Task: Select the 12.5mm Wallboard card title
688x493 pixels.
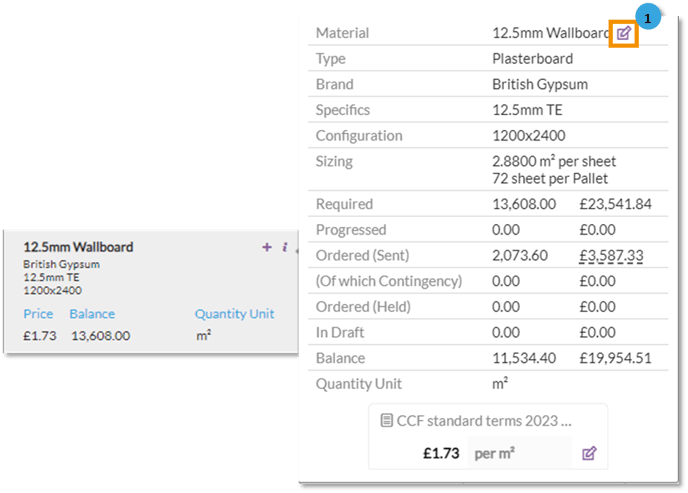Action: coord(78,247)
